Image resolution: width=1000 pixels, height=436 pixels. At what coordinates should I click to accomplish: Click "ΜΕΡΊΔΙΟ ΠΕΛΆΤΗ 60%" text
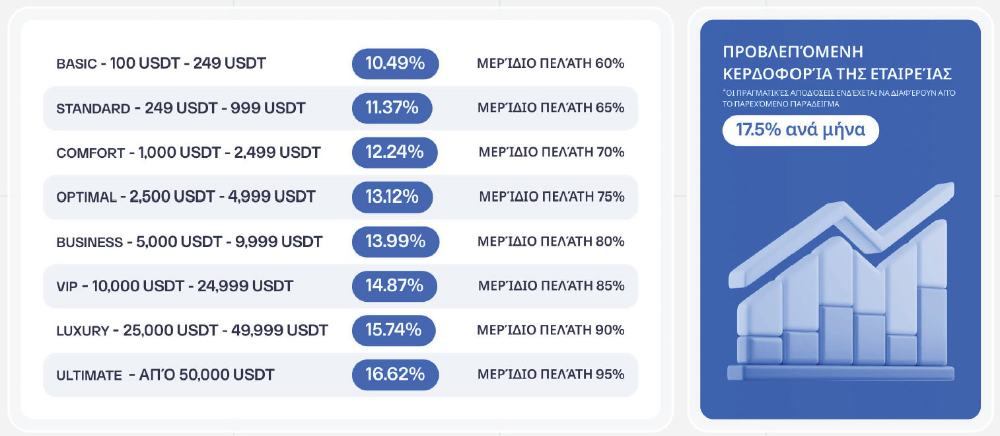click(x=551, y=64)
